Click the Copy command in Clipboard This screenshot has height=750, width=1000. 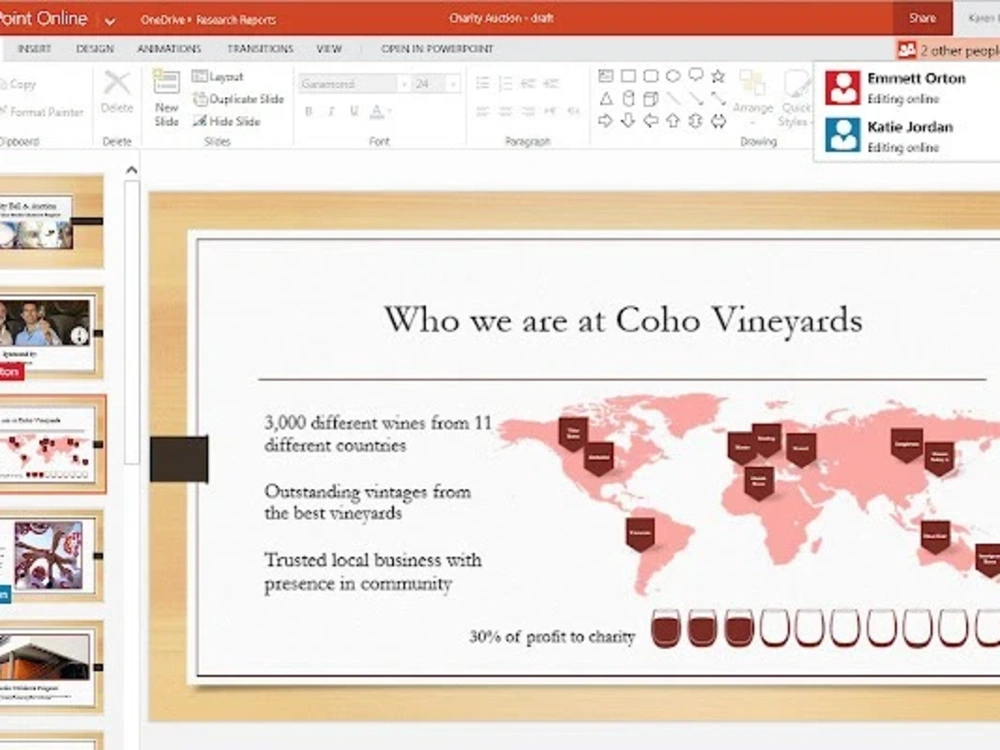point(18,84)
